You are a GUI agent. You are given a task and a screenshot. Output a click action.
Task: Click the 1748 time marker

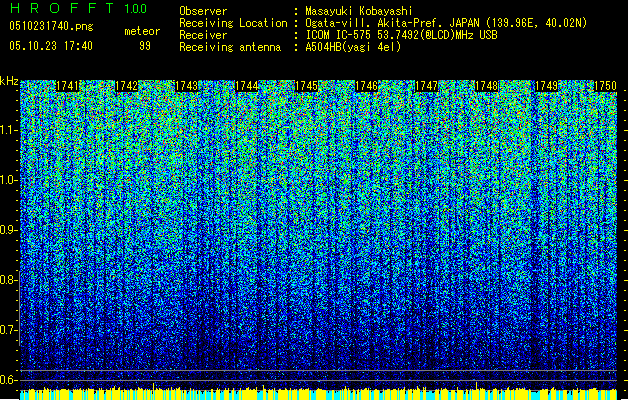click(x=487, y=86)
